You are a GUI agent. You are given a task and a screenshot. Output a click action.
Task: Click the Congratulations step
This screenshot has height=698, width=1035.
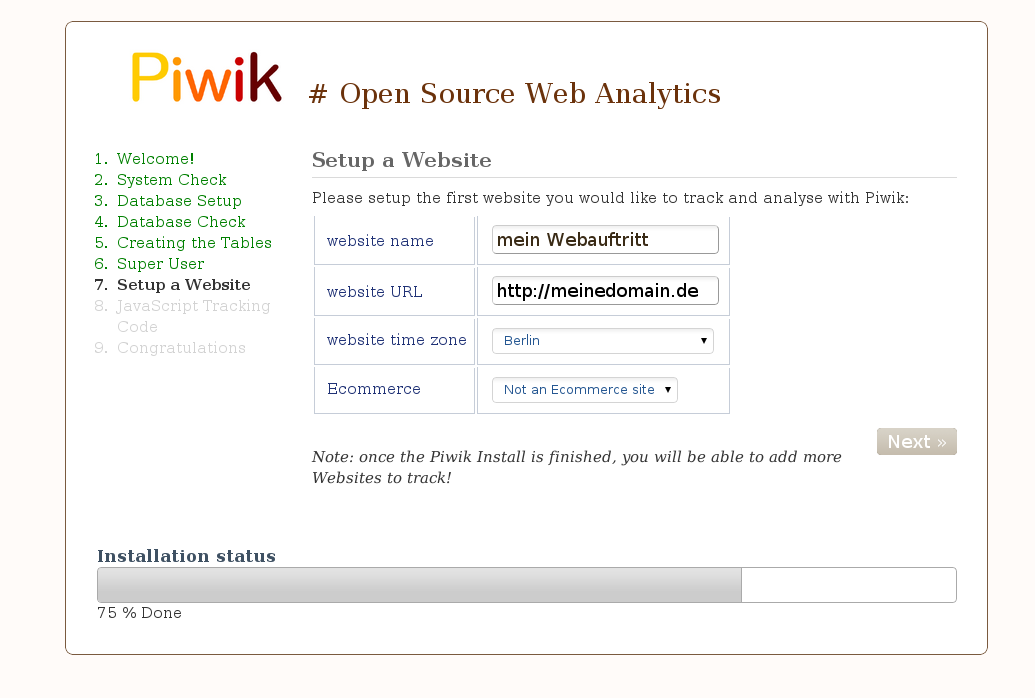[x=181, y=348]
